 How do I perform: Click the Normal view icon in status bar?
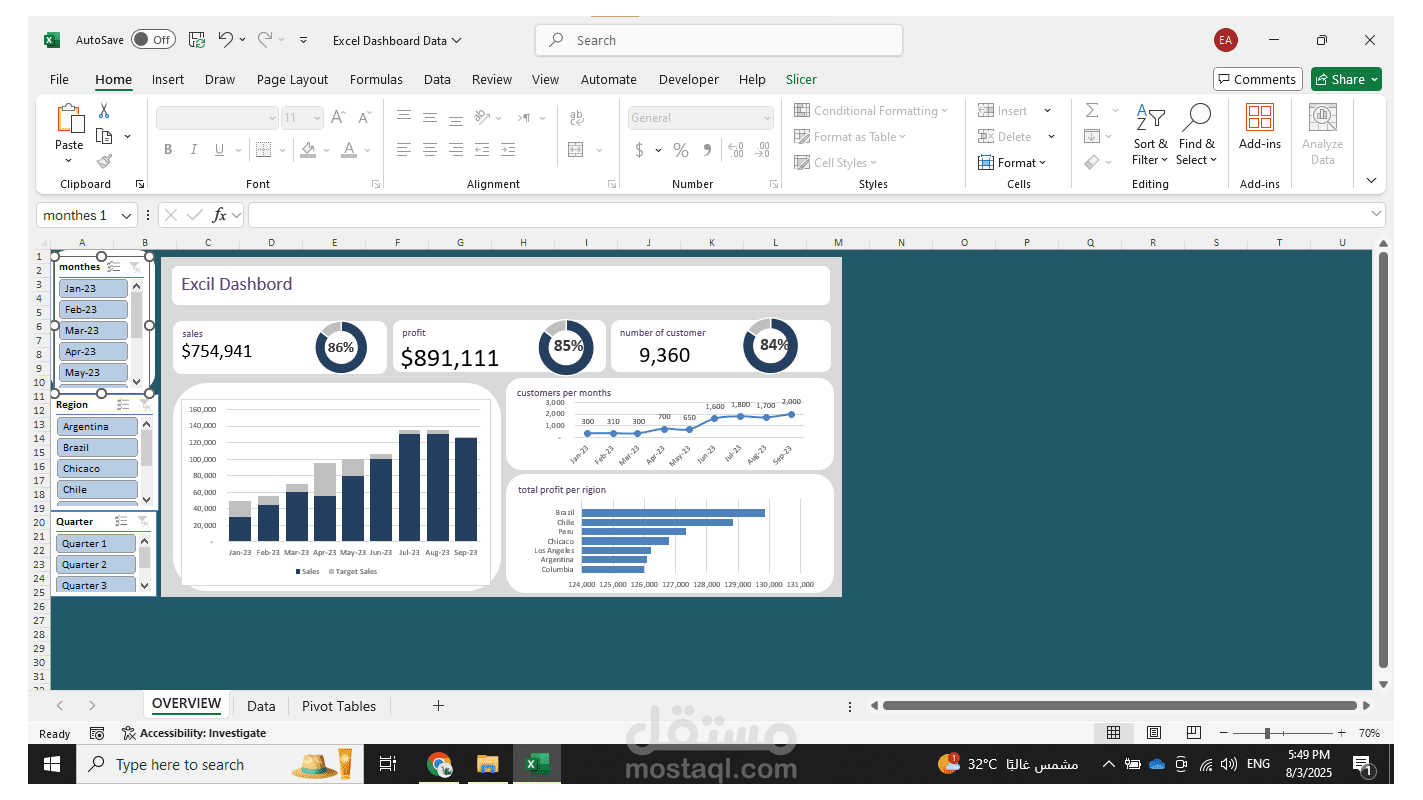[1113, 733]
